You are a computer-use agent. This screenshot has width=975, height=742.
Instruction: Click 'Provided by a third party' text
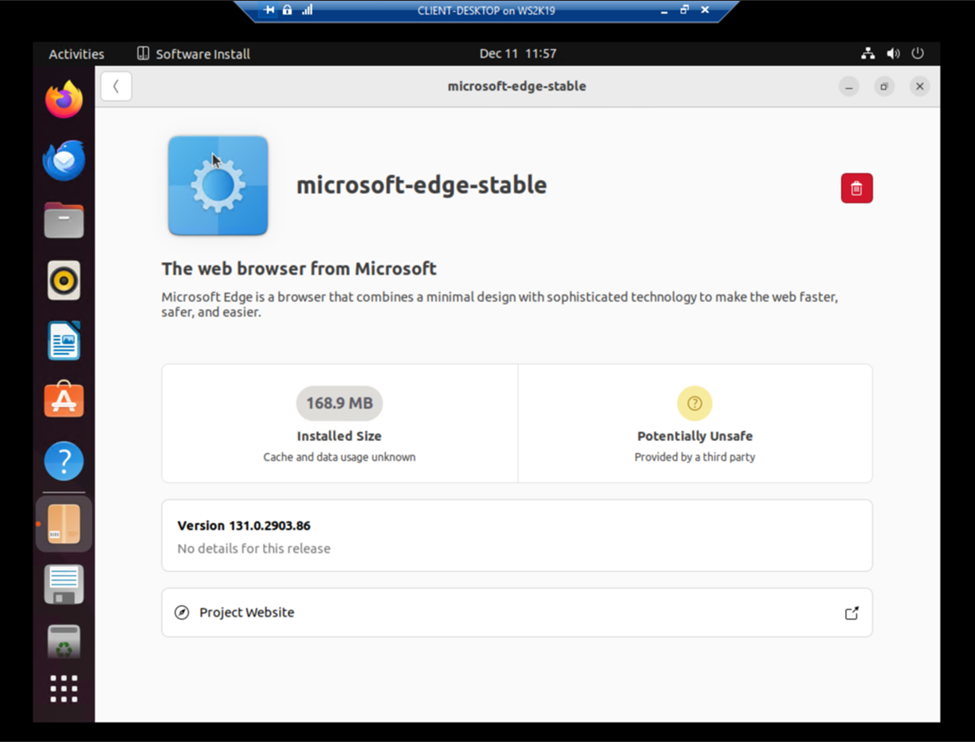tap(695, 457)
